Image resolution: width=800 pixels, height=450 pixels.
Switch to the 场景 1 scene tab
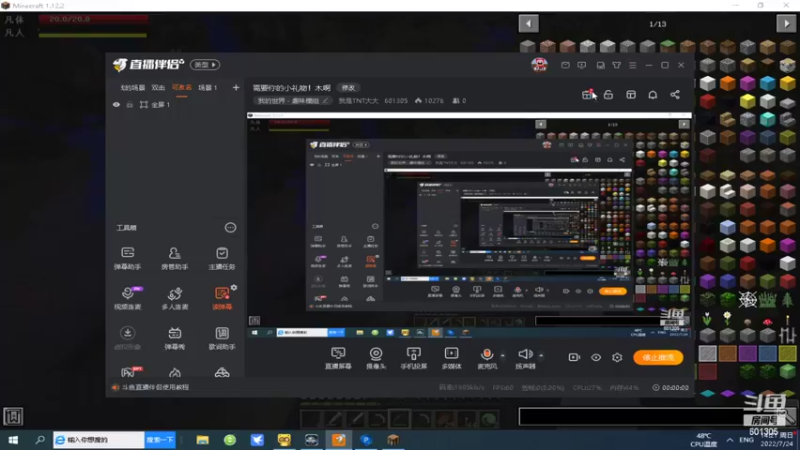point(208,88)
